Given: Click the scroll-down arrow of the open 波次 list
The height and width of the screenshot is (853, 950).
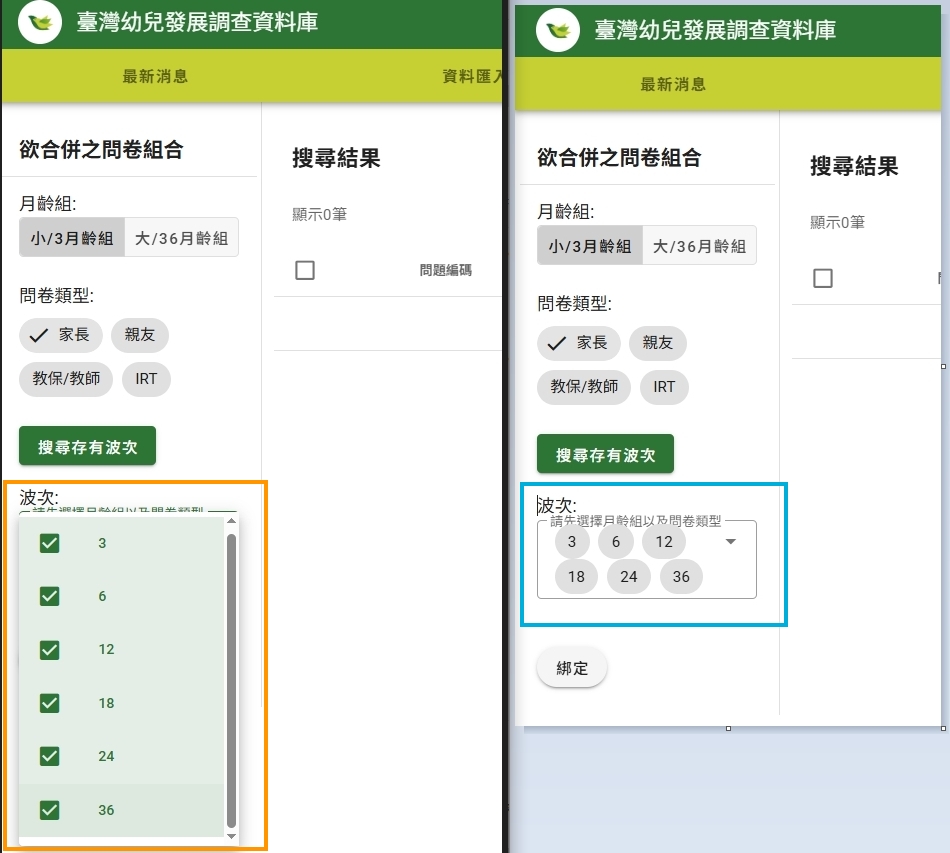Looking at the screenshot, I should coord(232,836).
